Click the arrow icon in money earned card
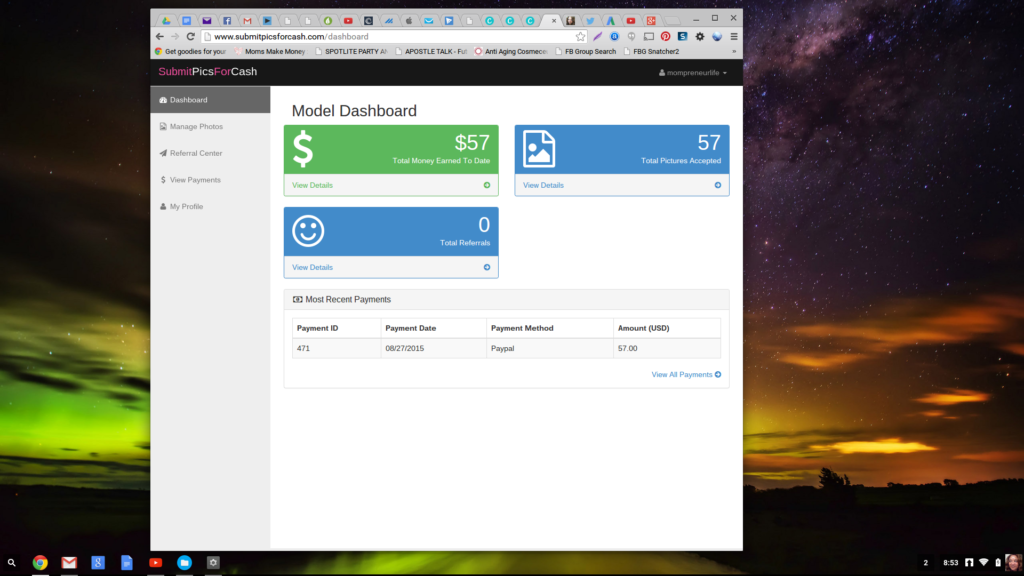Screen dimensions: 1024x576 487,185
